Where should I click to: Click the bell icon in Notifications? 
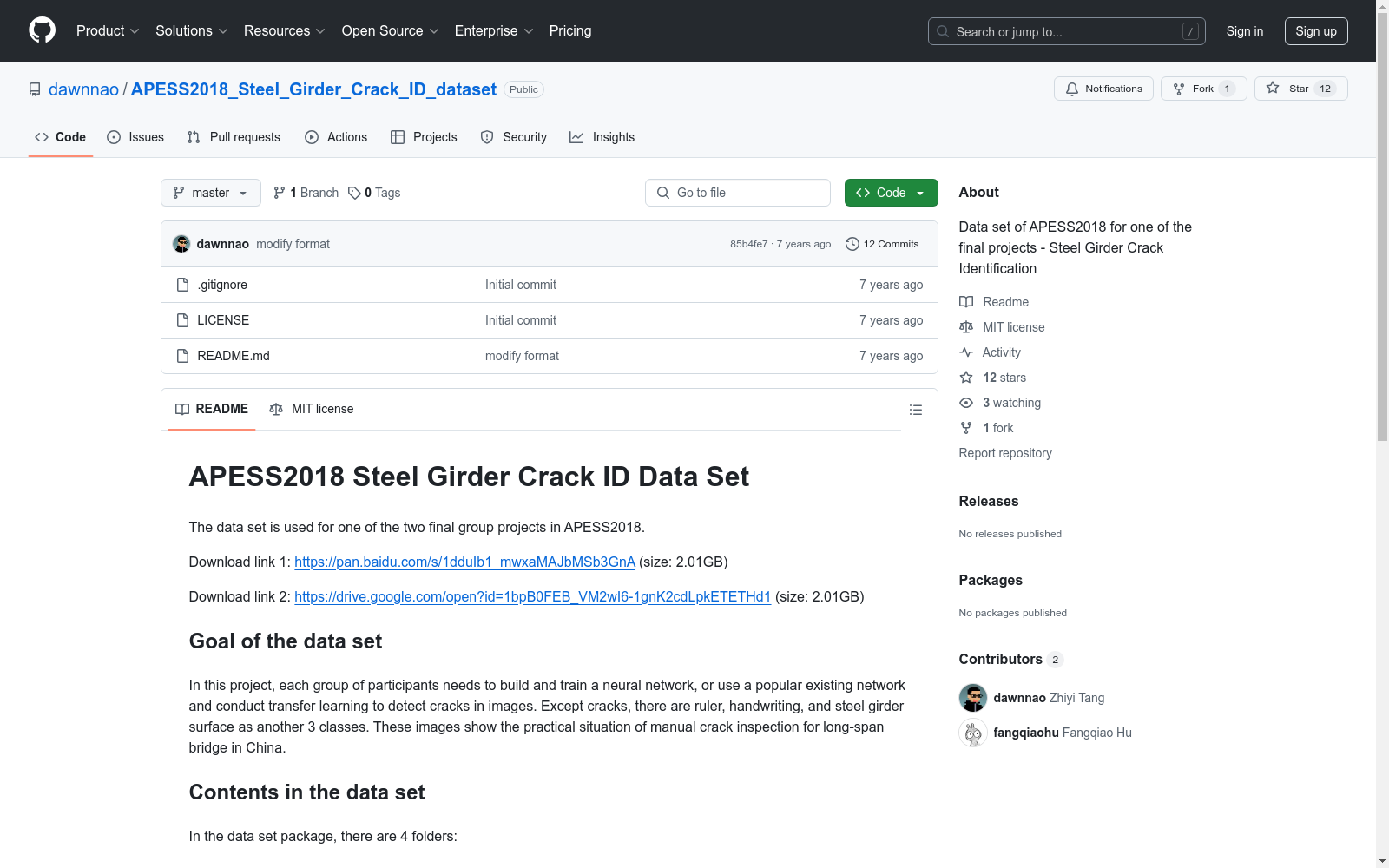[x=1072, y=89]
